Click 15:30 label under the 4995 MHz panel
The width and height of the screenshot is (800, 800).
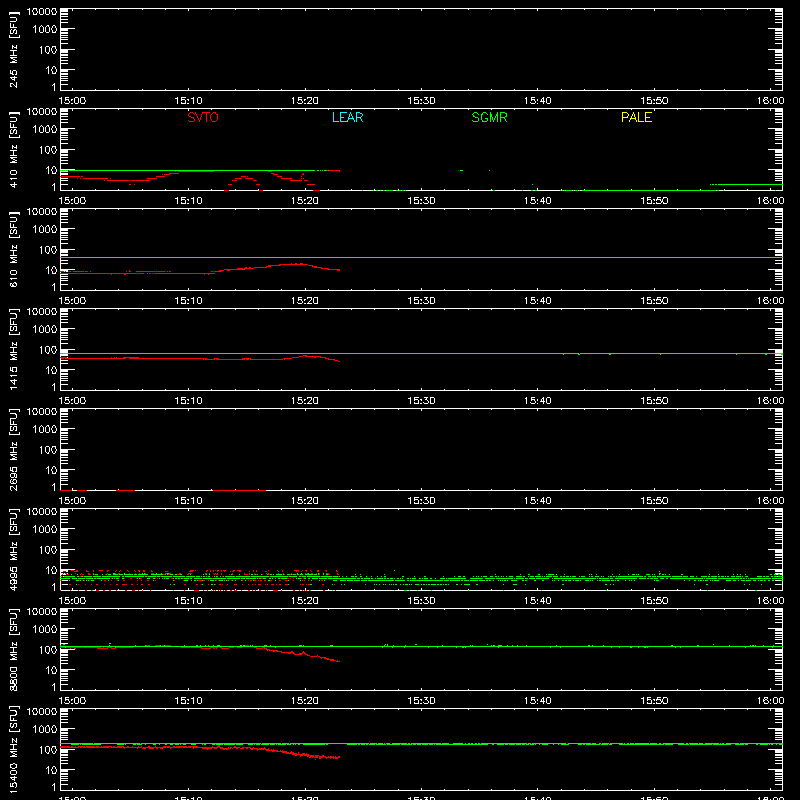coord(421,601)
